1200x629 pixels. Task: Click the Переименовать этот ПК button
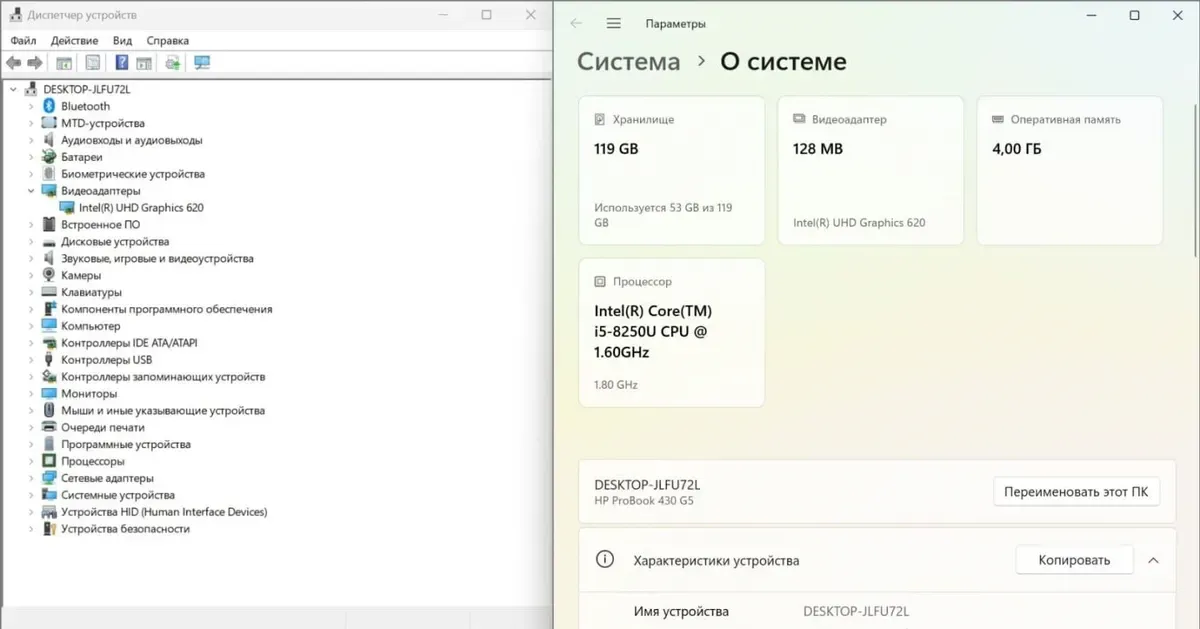pos(1076,492)
